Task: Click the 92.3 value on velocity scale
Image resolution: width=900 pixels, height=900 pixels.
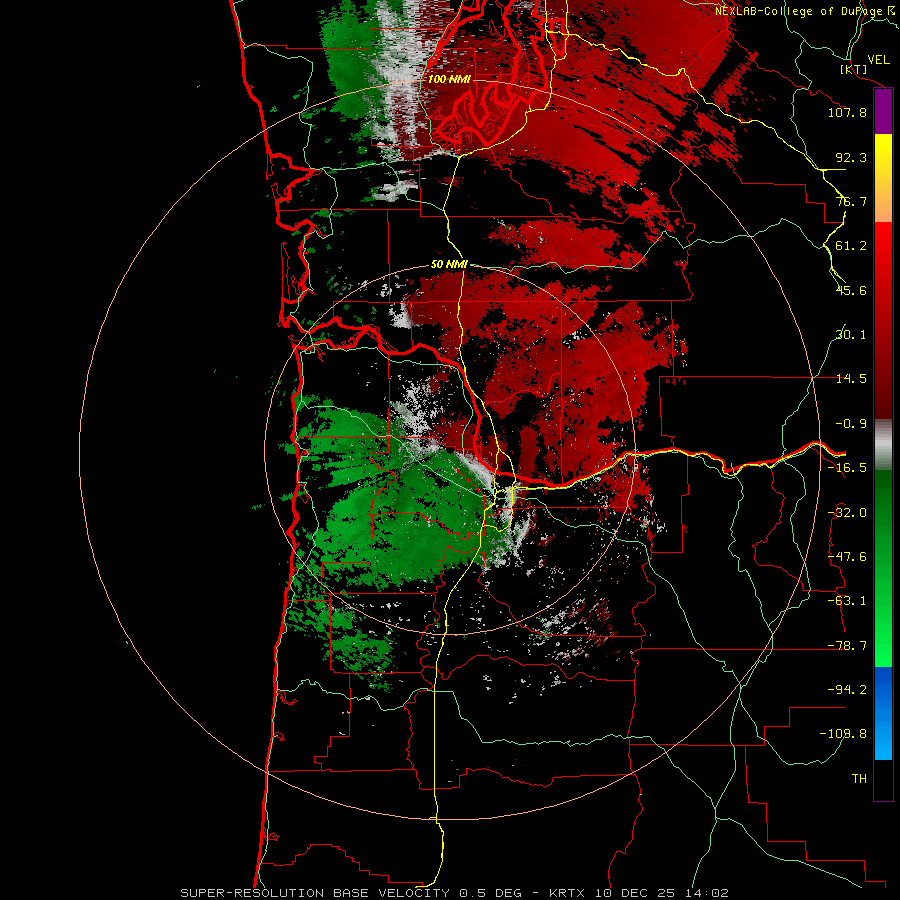Action: (x=851, y=157)
